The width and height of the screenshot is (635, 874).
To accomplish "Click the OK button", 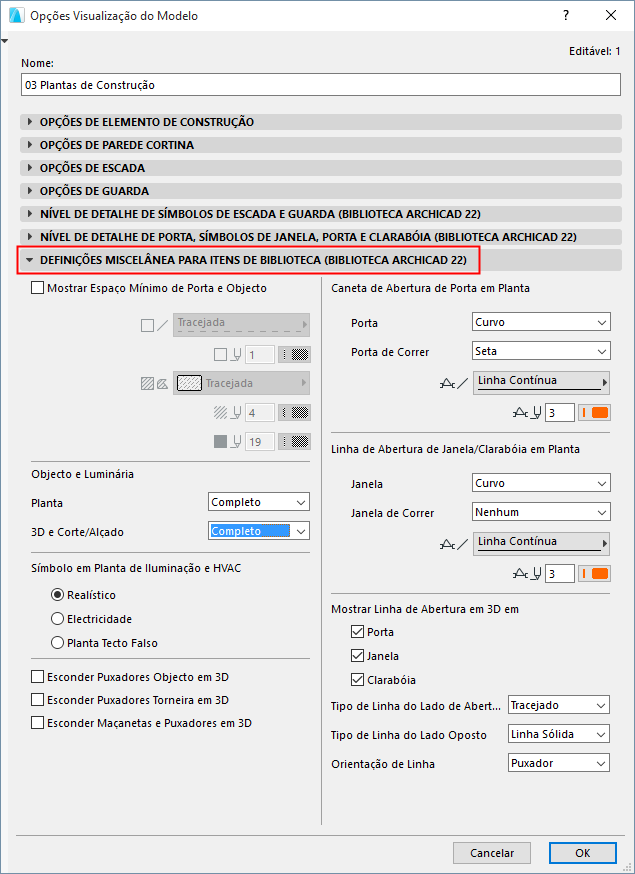I will tap(583, 853).
